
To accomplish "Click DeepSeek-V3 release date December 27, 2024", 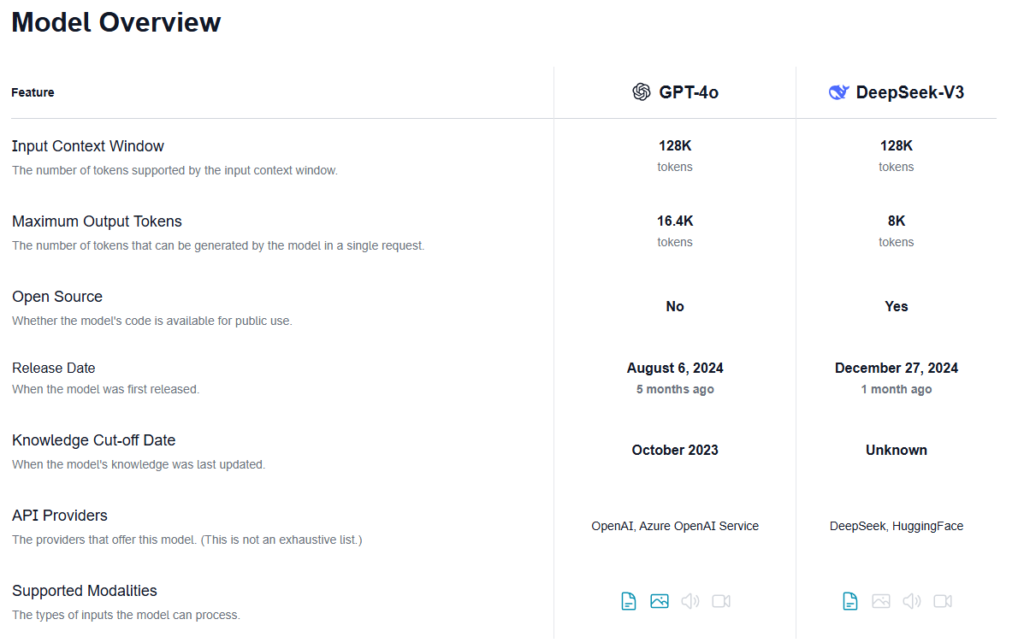I will coord(896,368).
